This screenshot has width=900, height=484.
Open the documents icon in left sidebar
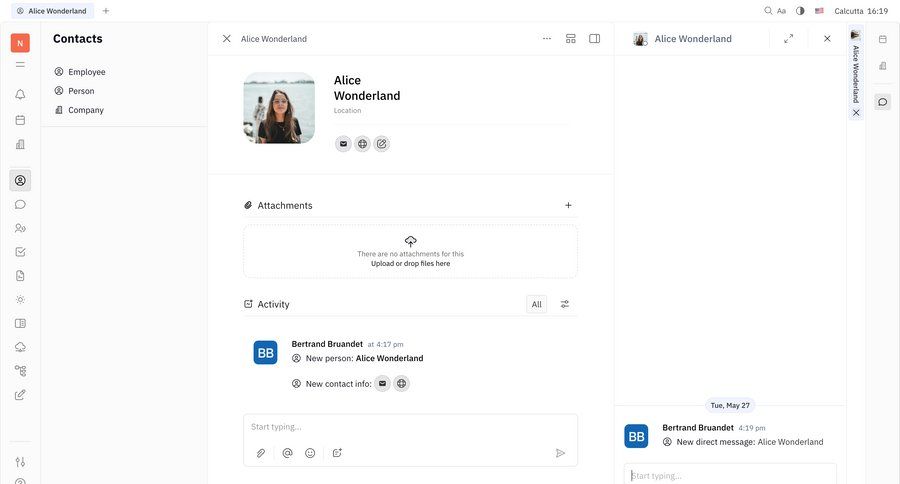pos(20,276)
